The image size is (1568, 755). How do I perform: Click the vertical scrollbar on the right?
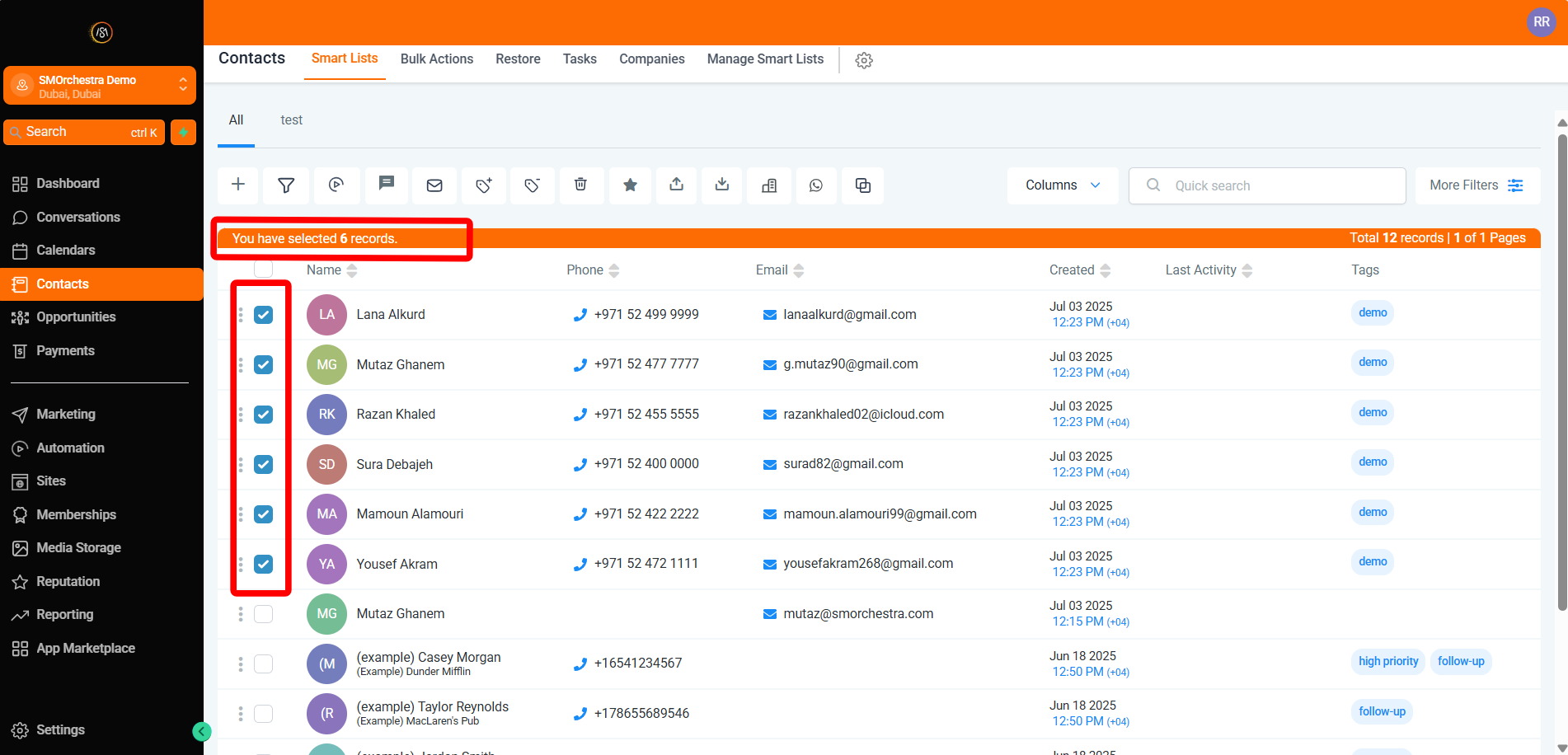click(1561, 371)
